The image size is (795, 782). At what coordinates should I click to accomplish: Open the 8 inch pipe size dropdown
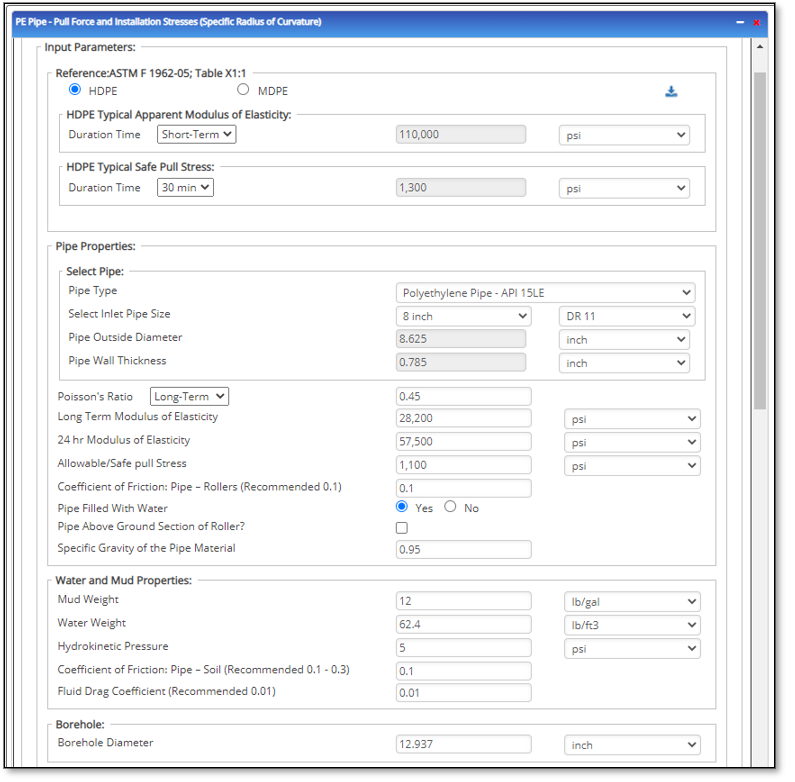click(x=463, y=316)
